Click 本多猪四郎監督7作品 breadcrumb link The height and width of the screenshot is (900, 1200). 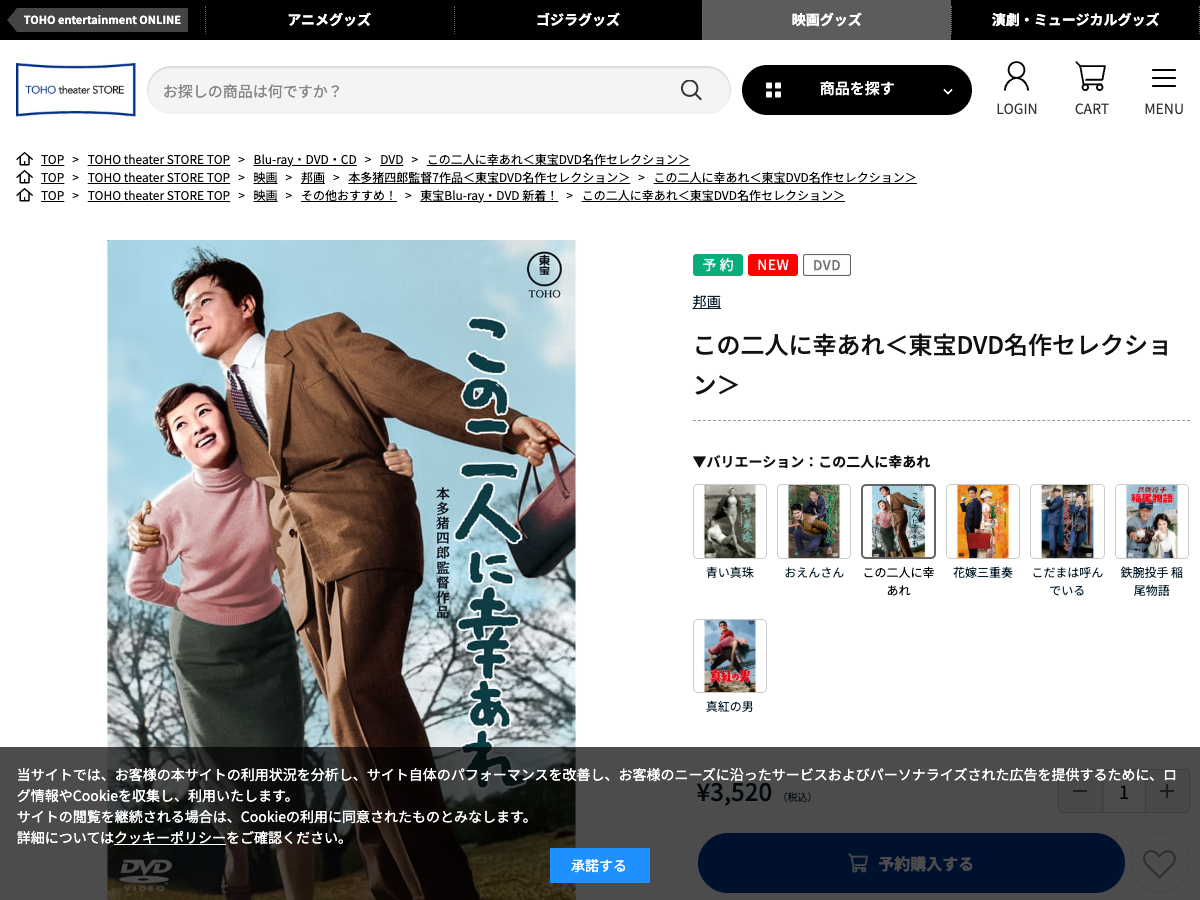tap(489, 178)
